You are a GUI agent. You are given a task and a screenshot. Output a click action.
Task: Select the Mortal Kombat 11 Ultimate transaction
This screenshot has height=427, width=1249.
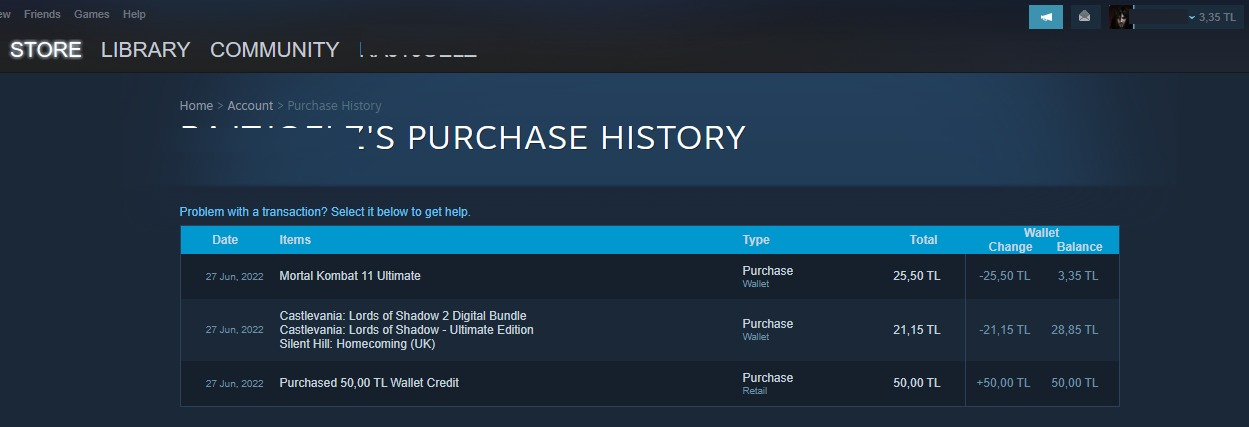(x=350, y=276)
